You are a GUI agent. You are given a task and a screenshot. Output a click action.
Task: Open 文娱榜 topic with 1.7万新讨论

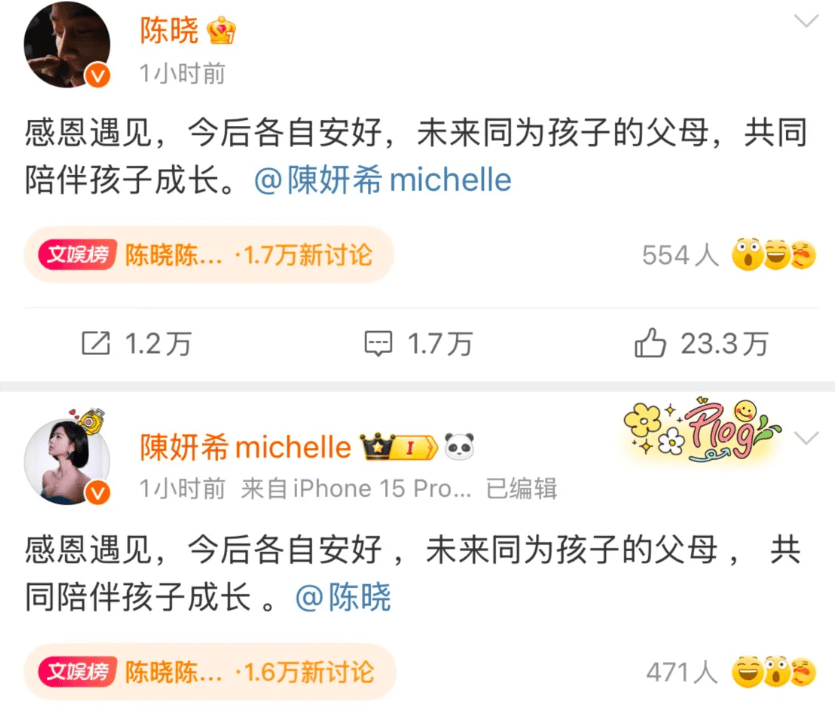[209, 255]
